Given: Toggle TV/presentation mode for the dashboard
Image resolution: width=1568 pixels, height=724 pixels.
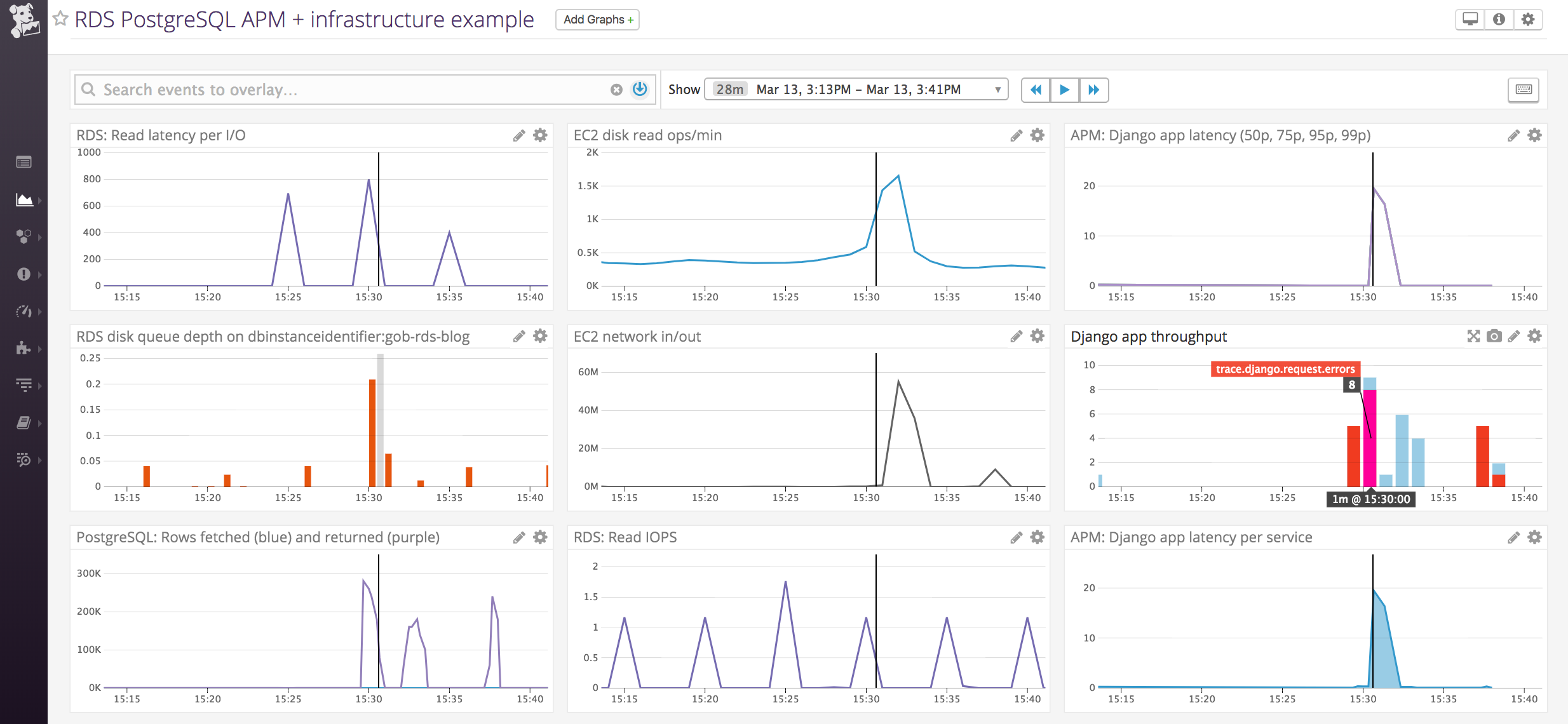Looking at the screenshot, I should (1469, 19).
